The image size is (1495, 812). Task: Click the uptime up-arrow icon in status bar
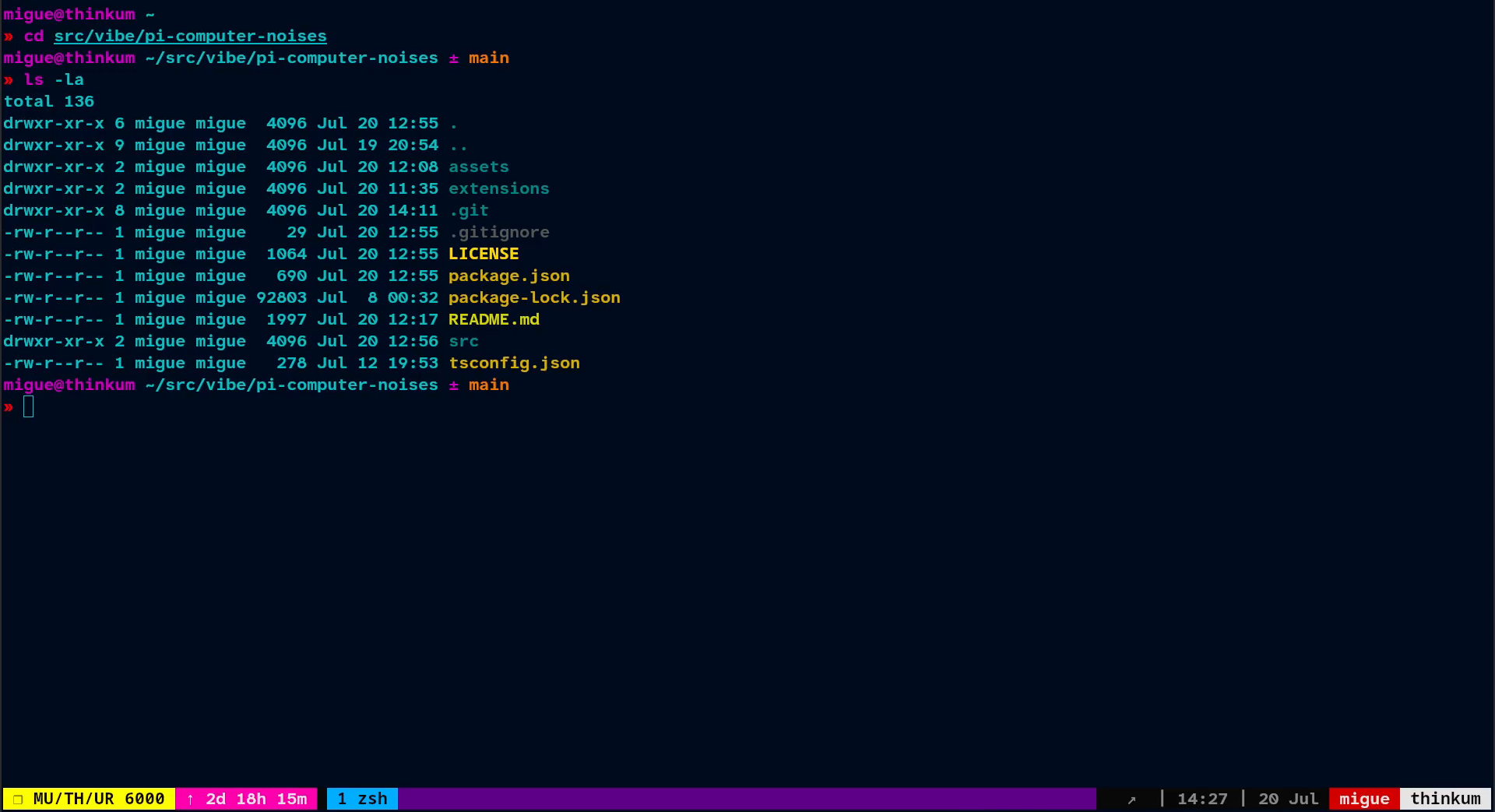(x=190, y=800)
